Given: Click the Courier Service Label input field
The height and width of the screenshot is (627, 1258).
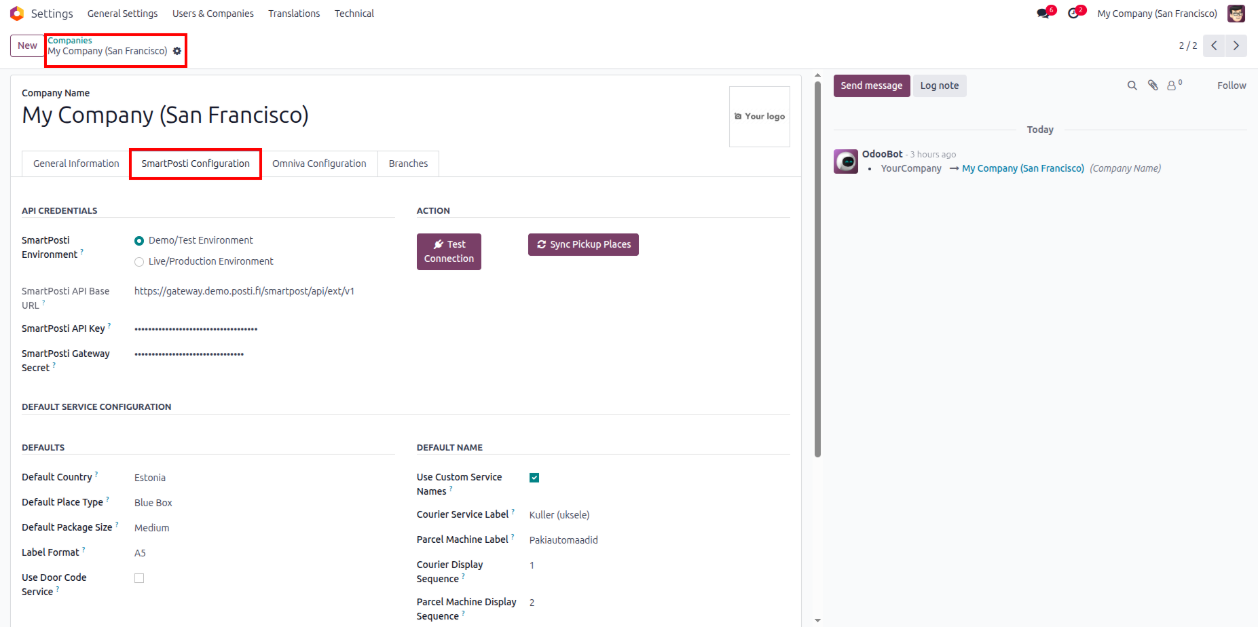Looking at the screenshot, I should point(650,515).
